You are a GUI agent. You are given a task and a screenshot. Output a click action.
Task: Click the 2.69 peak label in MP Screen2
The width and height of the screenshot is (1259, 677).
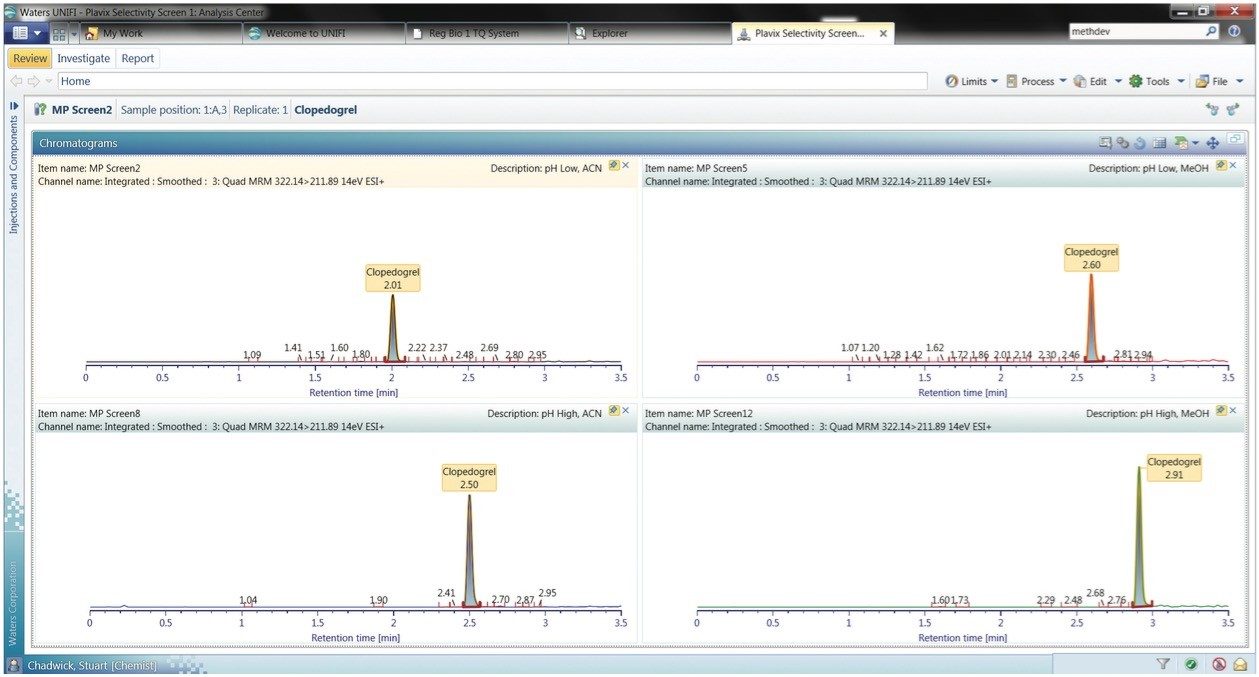(x=489, y=348)
